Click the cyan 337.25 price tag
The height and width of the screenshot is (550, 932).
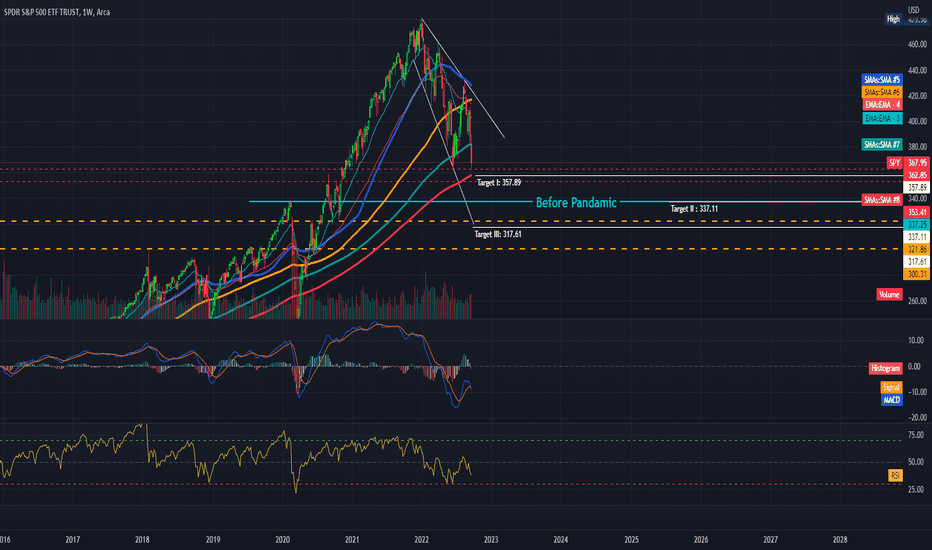point(917,225)
